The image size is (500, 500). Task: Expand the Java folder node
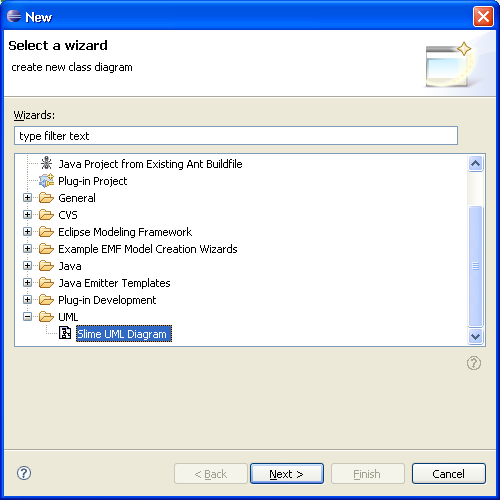[27, 266]
